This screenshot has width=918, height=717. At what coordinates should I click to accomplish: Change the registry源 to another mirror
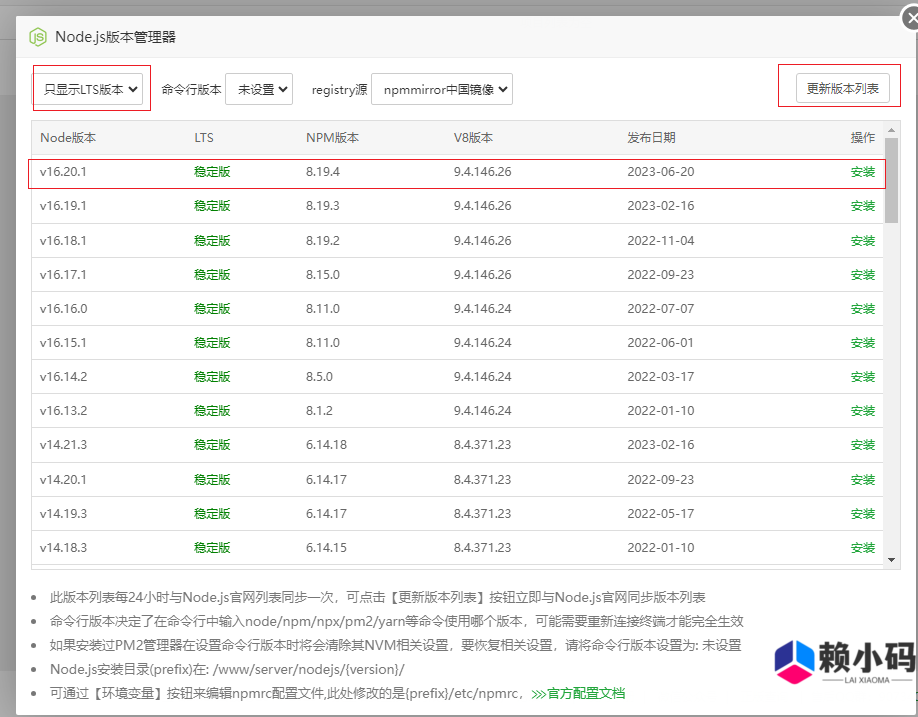tap(441, 88)
